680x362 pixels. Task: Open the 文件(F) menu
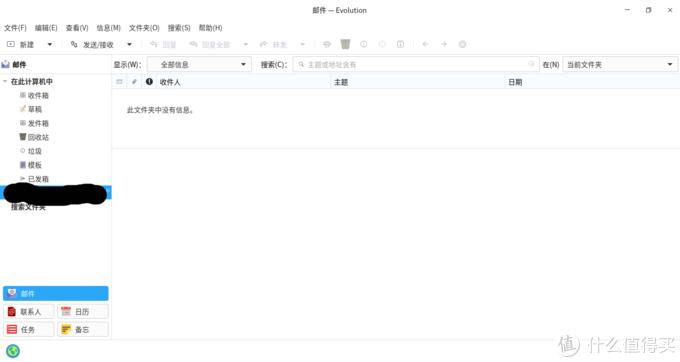pos(15,28)
